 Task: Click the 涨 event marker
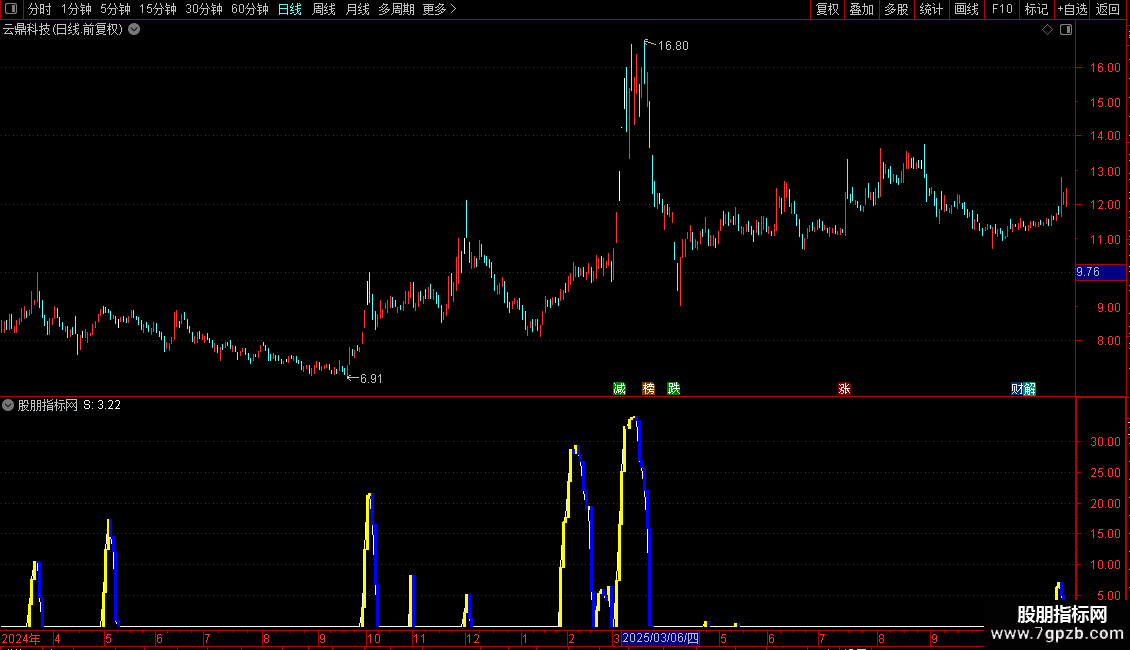845,389
